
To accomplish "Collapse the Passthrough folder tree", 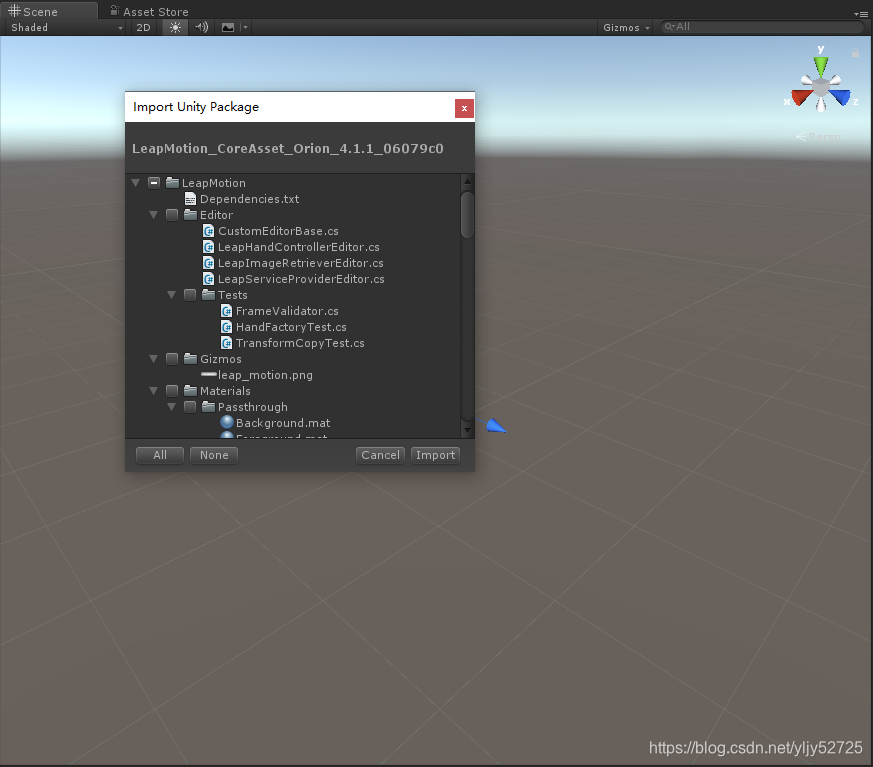I will tap(171, 407).
